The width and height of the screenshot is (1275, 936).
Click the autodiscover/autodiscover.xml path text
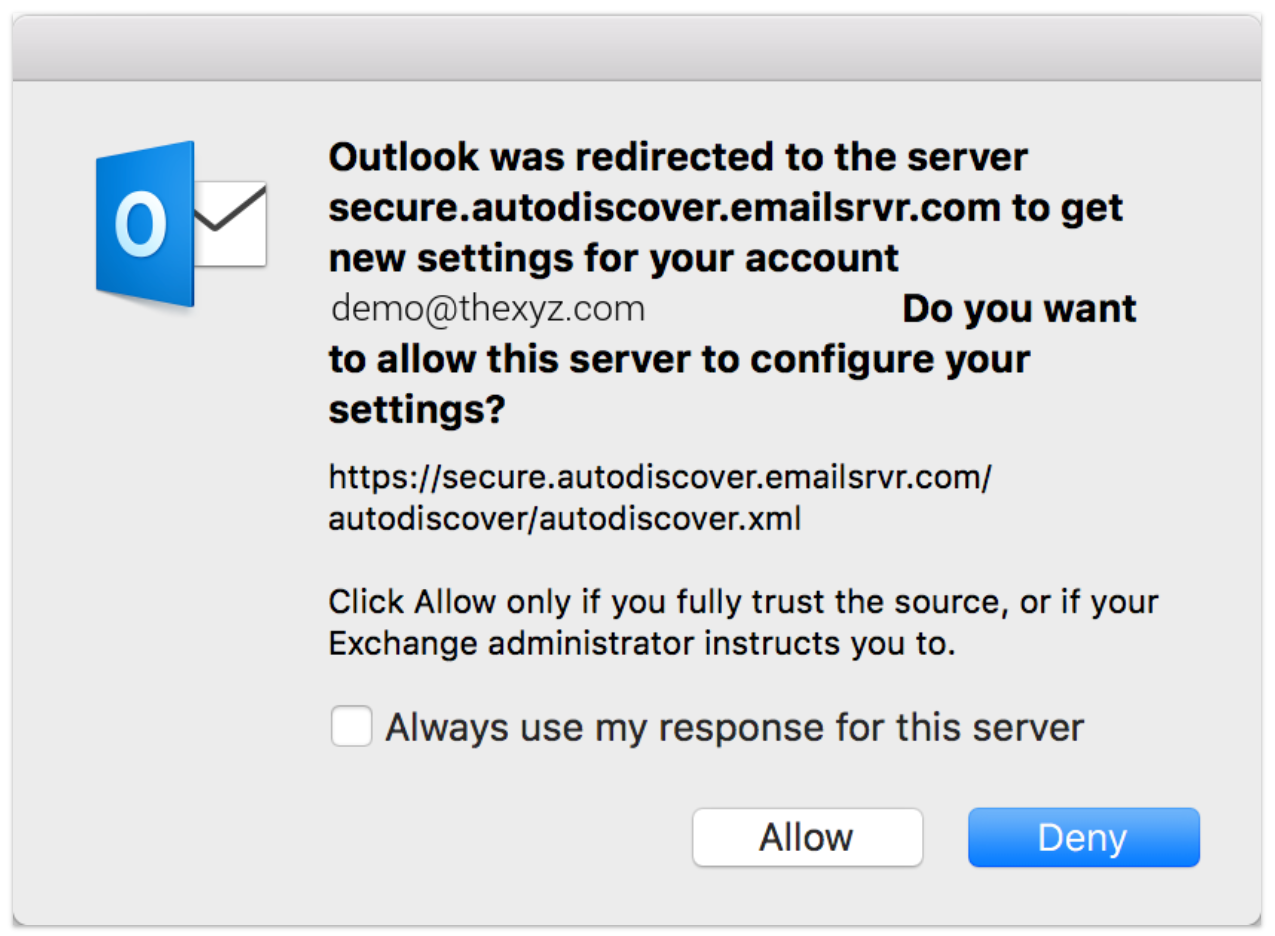(565, 520)
